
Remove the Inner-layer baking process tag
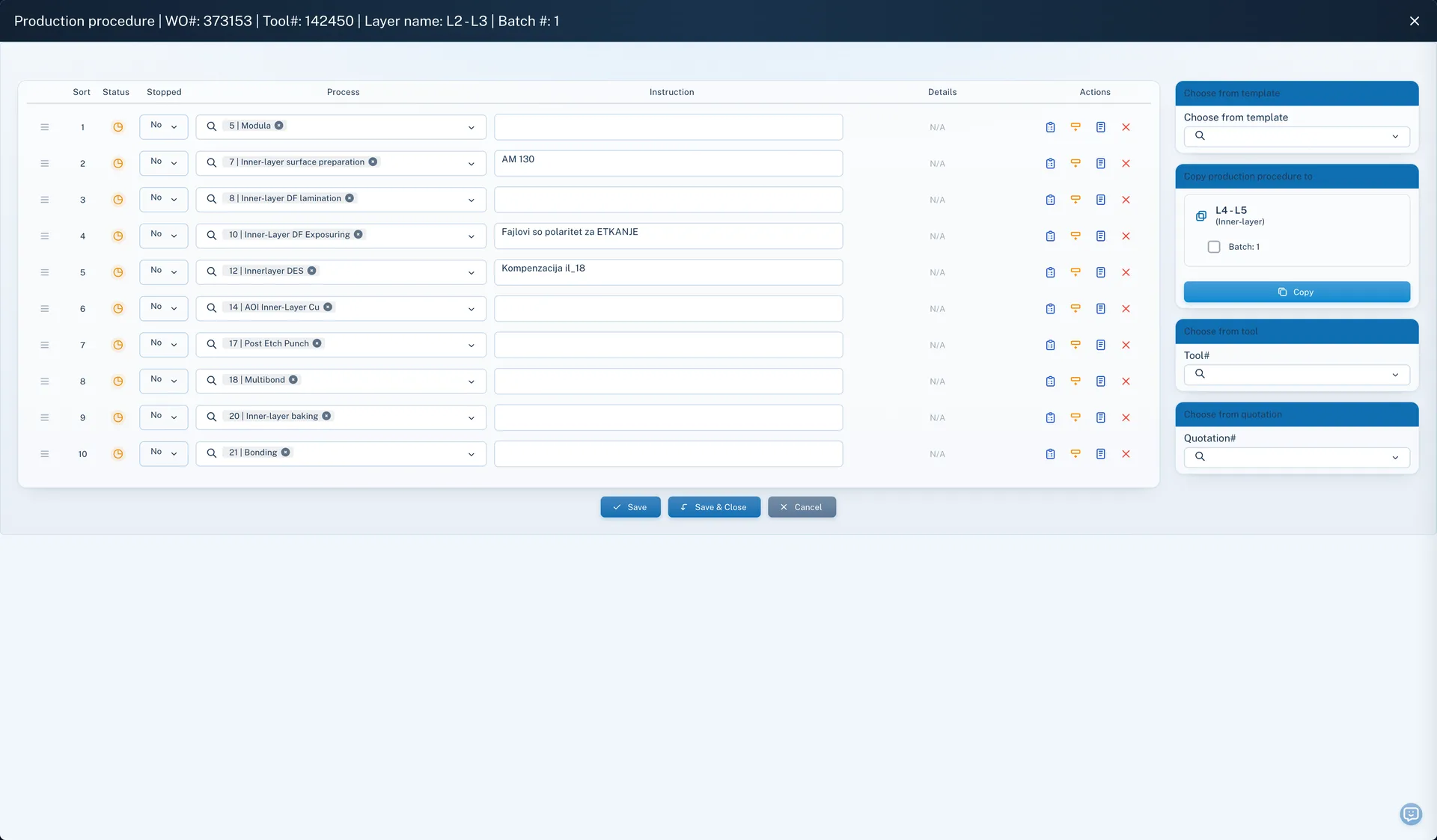(x=326, y=416)
